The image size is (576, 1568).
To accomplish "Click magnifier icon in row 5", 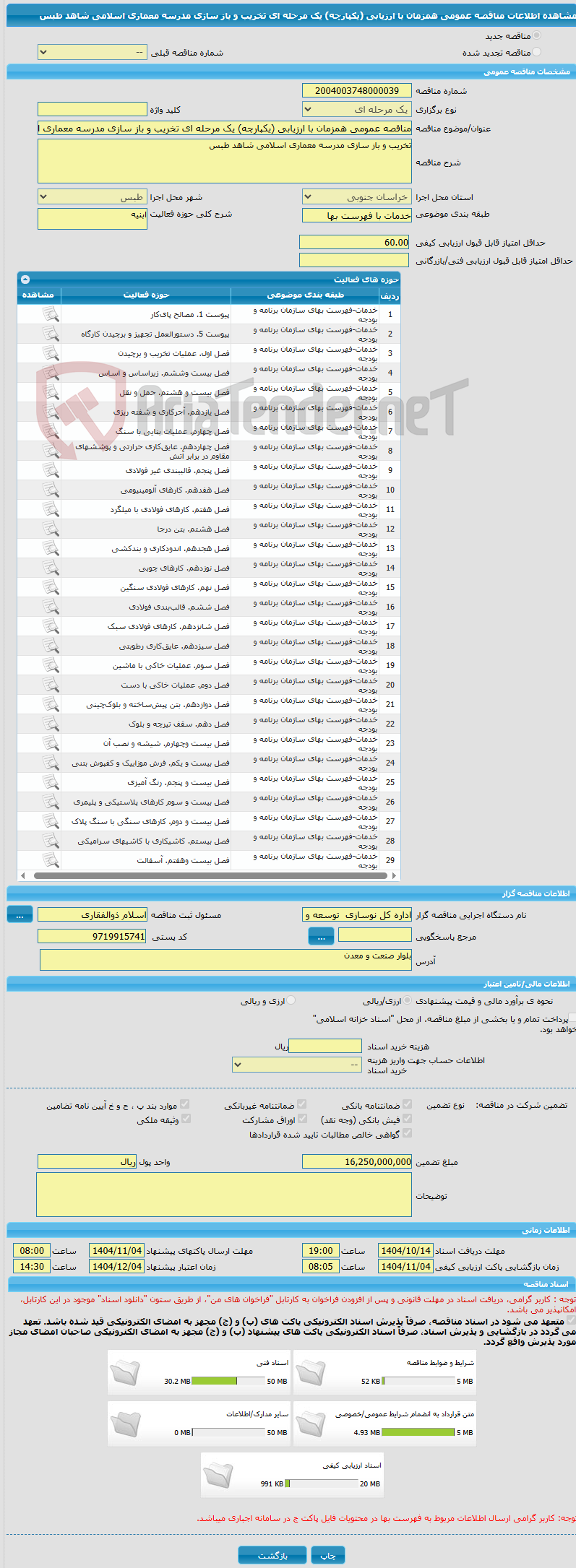I will [50, 392].
